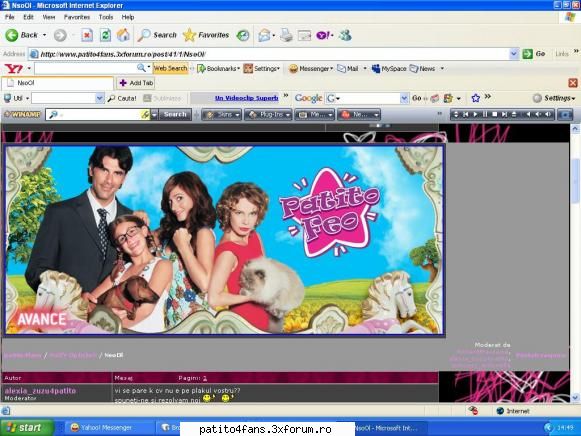Open Yahoo Mail from the toolbar

coord(348,69)
